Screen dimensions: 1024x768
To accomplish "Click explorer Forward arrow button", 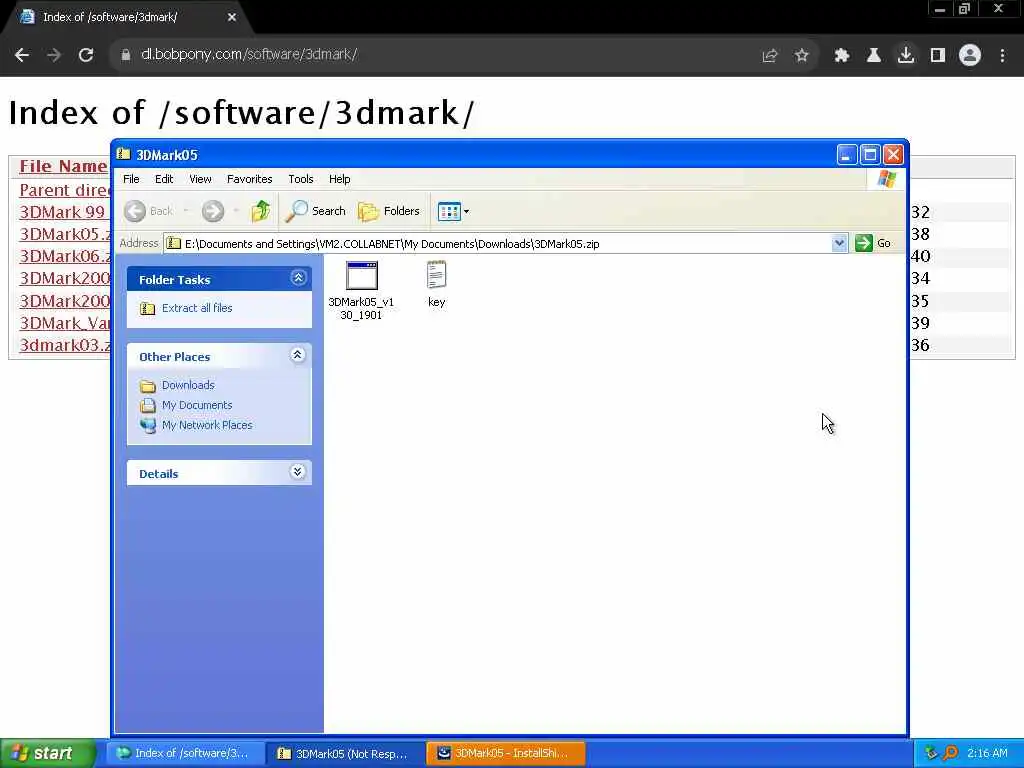I will pos(213,211).
